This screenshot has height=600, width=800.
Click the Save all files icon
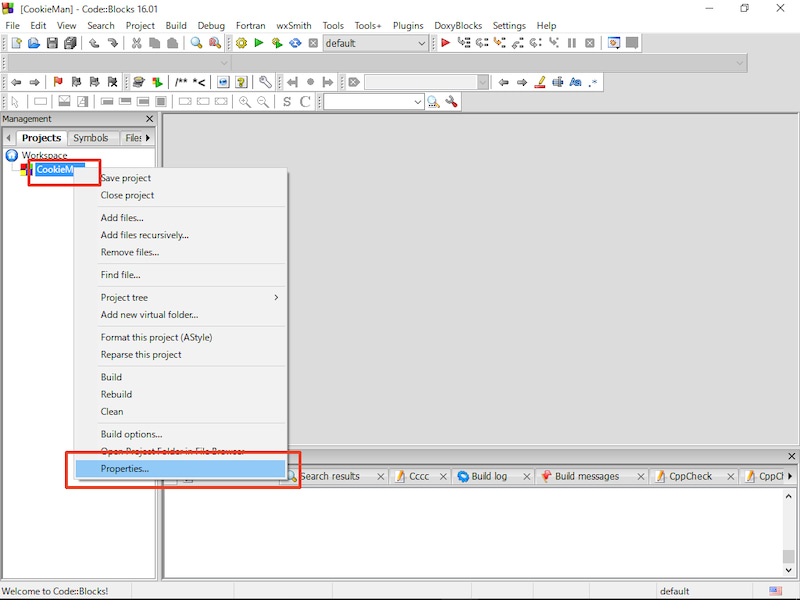pos(70,43)
